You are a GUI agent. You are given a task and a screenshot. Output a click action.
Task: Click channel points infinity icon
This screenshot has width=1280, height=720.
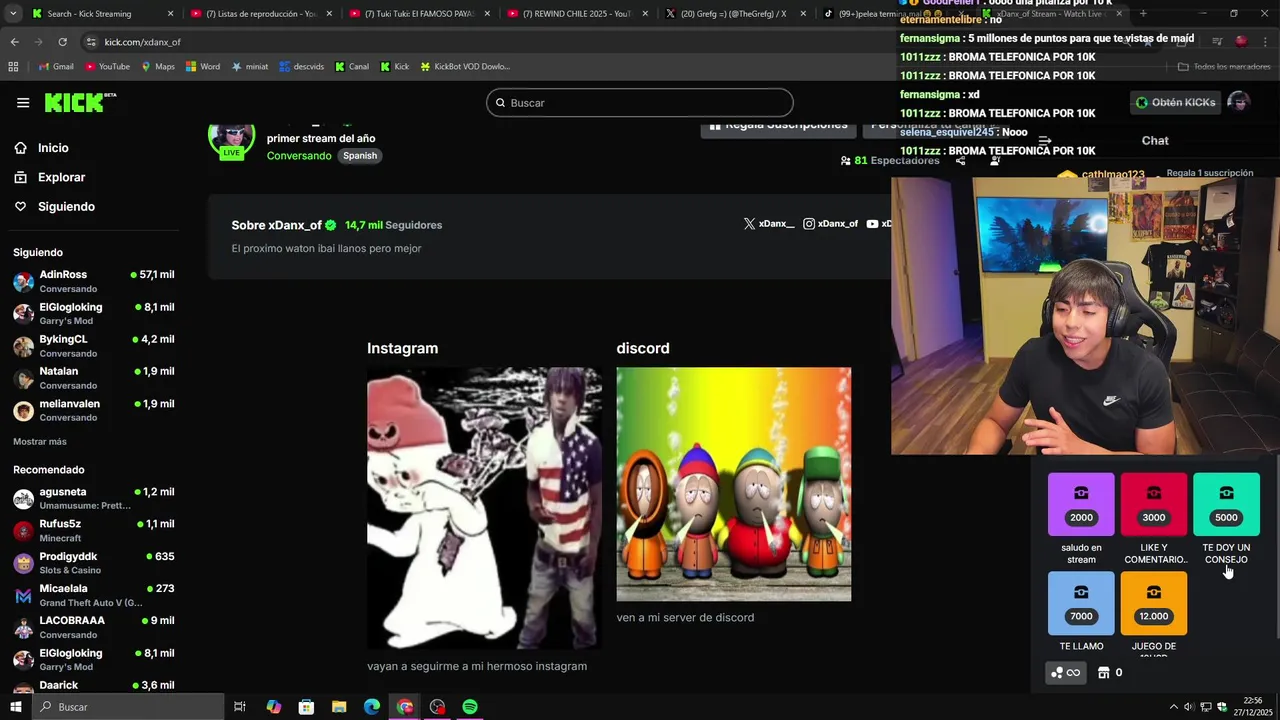[1065, 673]
